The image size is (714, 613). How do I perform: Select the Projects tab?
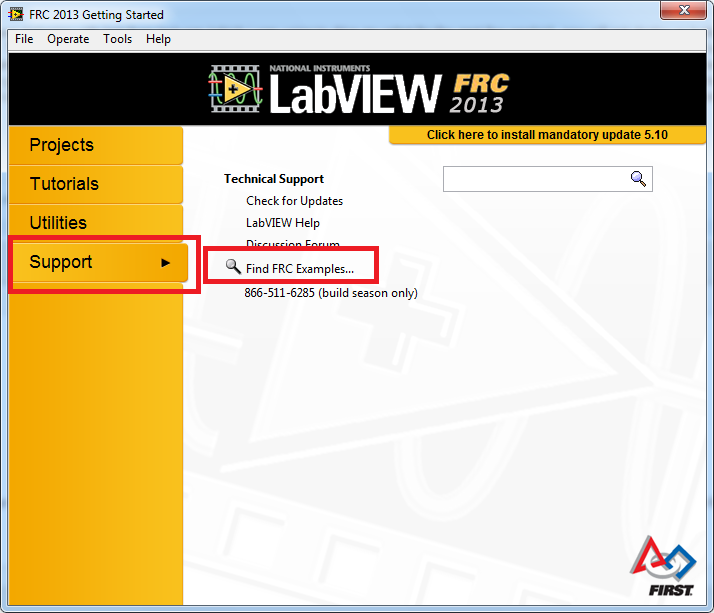(x=96, y=145)
